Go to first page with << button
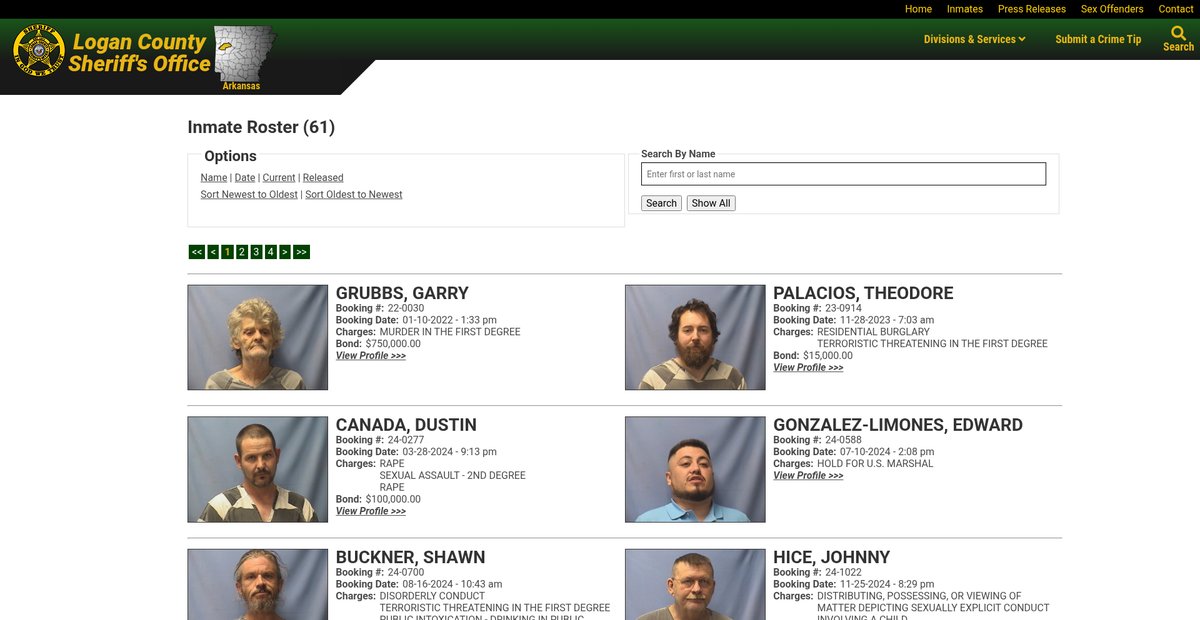The image size is (1200, 620). [x=197, y=252]
